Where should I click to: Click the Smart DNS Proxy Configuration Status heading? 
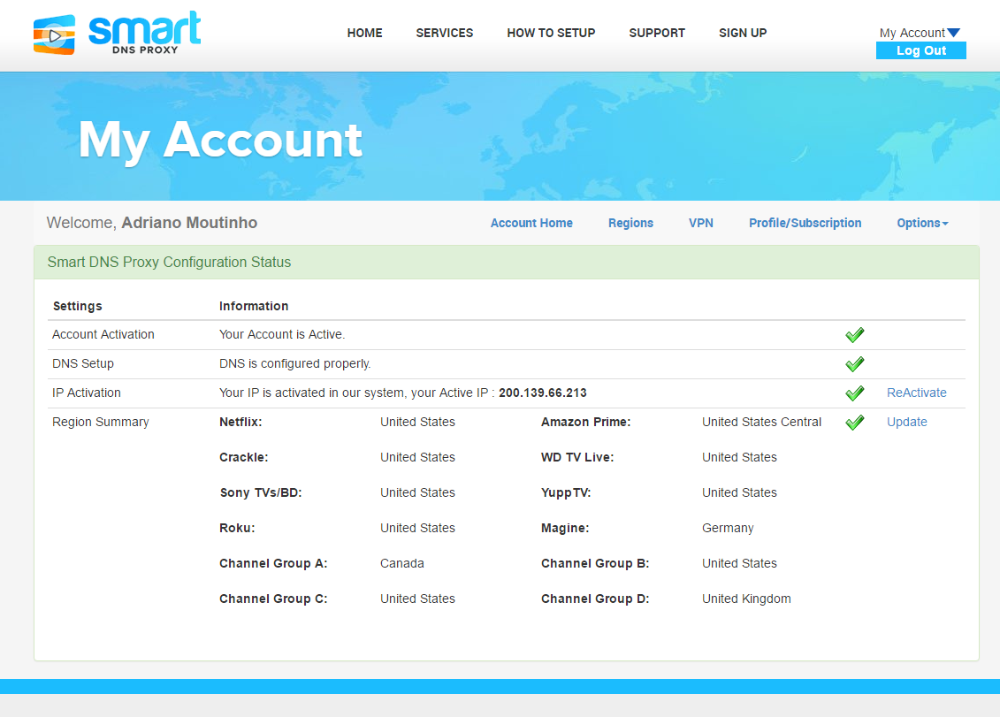pos(169,262)
